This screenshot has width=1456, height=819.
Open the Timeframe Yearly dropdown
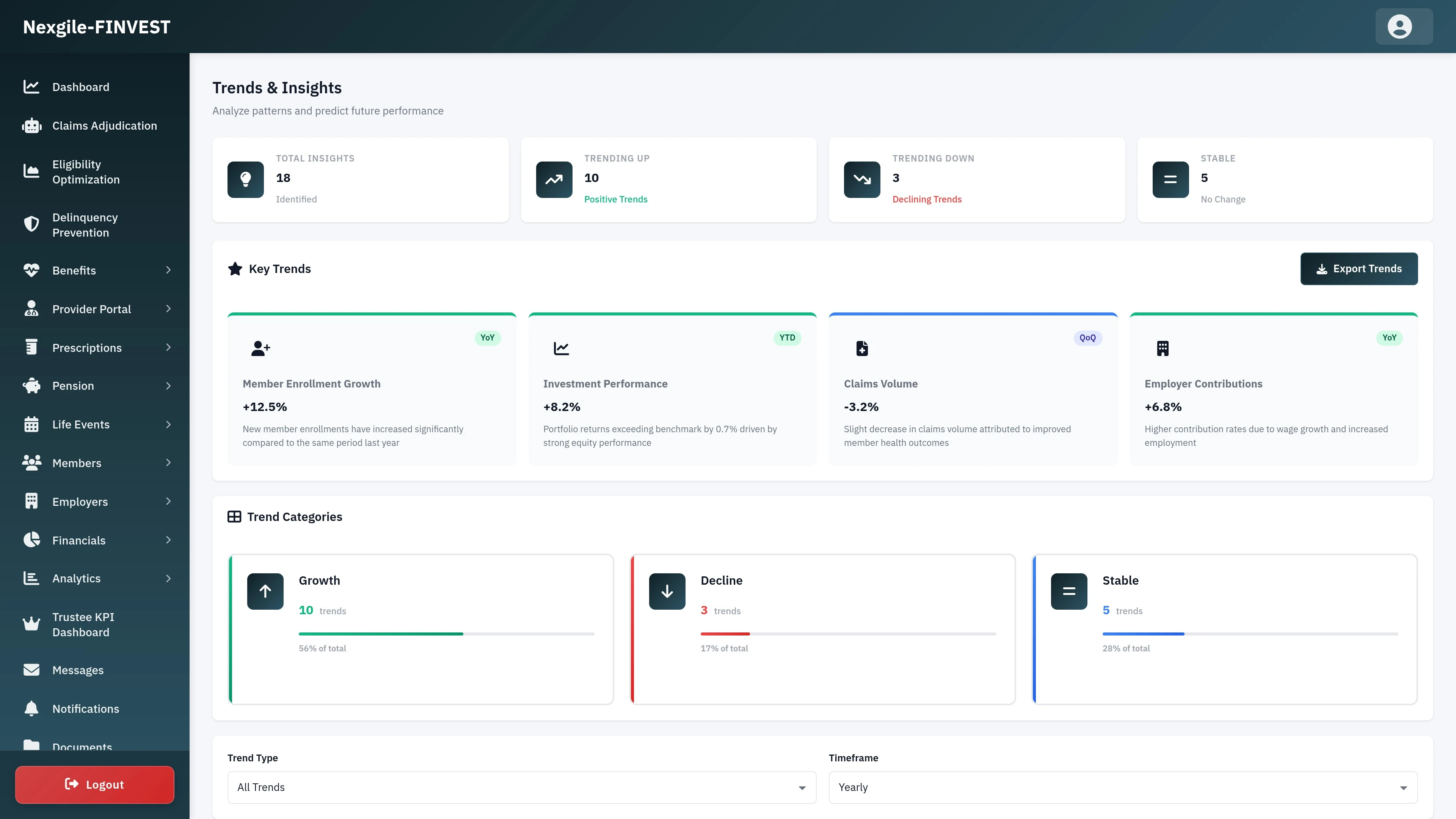[x=1122, y=787]
